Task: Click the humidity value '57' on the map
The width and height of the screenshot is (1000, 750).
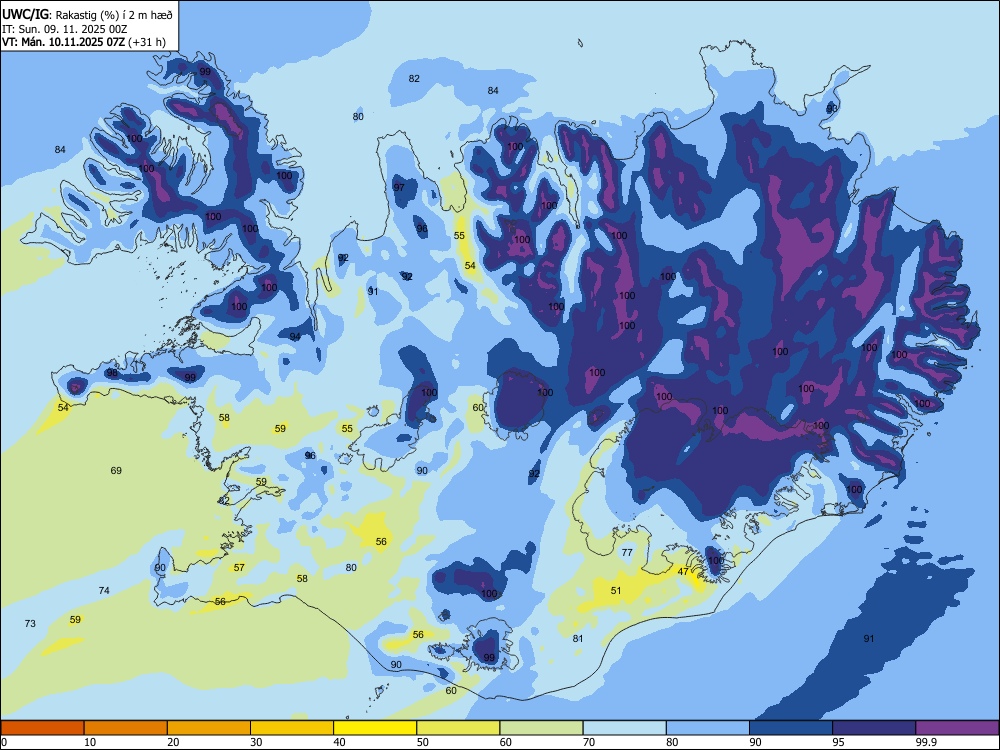Action: pyautogui.click(x=239, y=568)
